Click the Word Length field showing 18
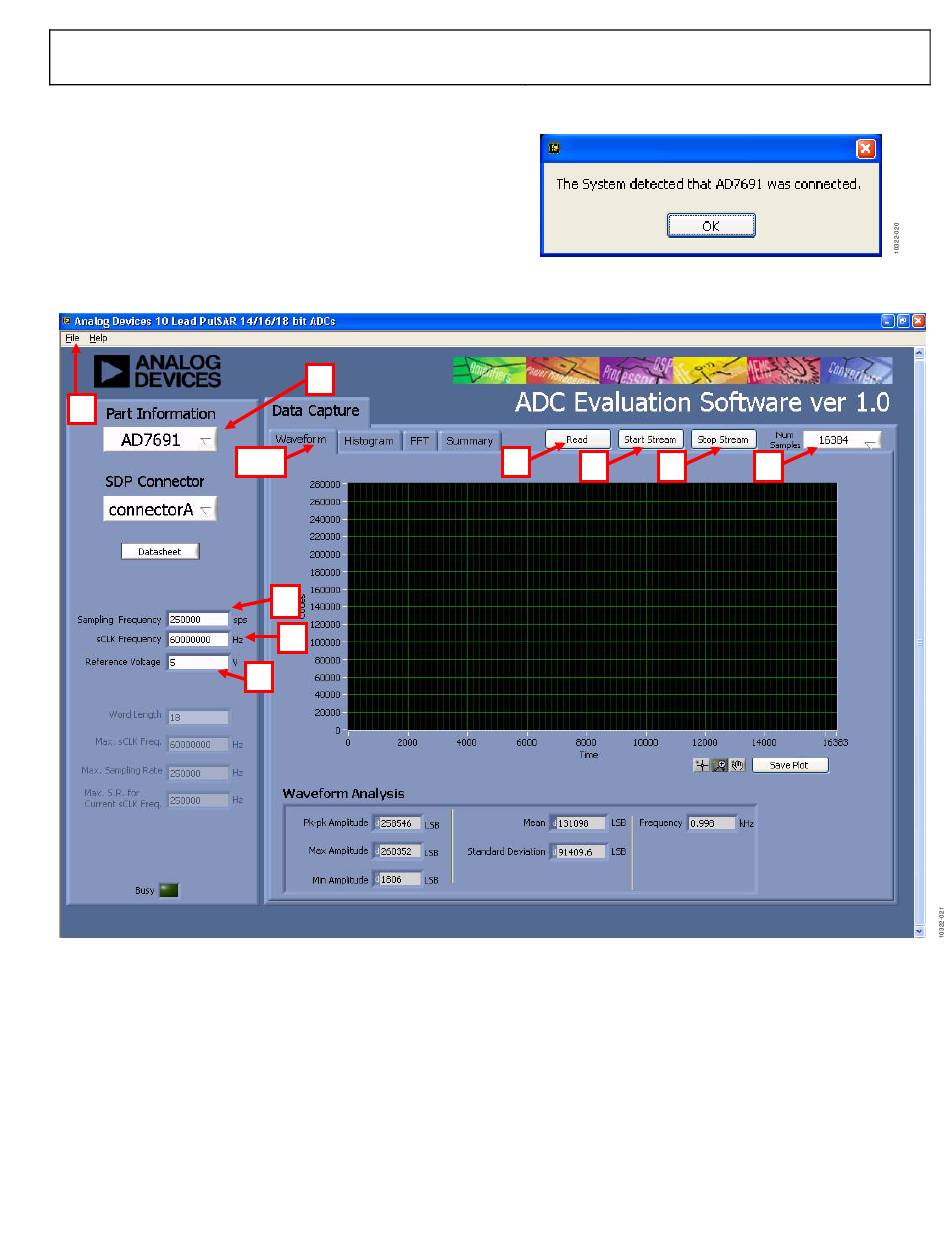Screen dimensions: 950x1248 pyautogui.click(x=198, y=717)
